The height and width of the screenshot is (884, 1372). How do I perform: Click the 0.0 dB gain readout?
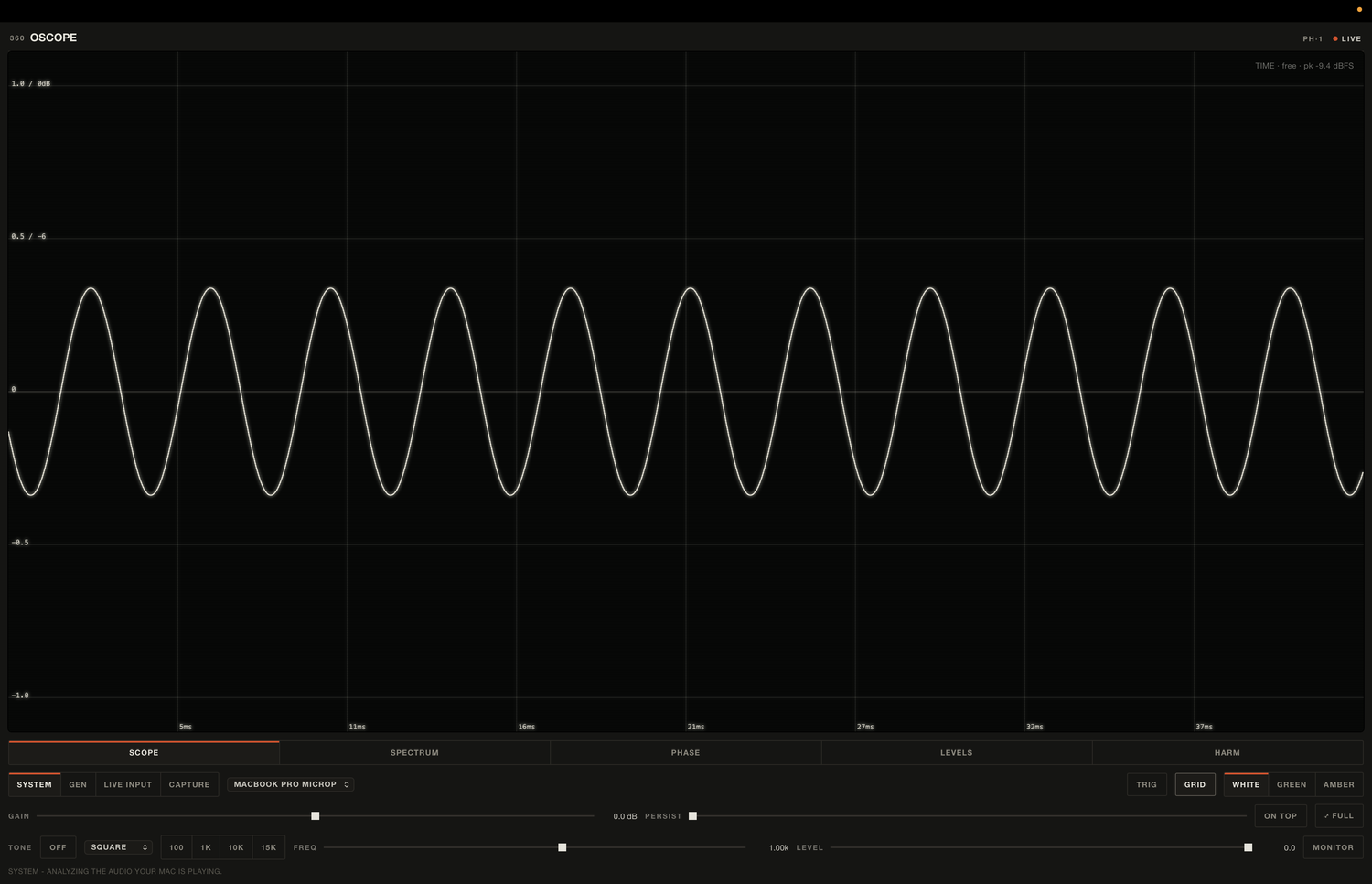click(625, 816)
